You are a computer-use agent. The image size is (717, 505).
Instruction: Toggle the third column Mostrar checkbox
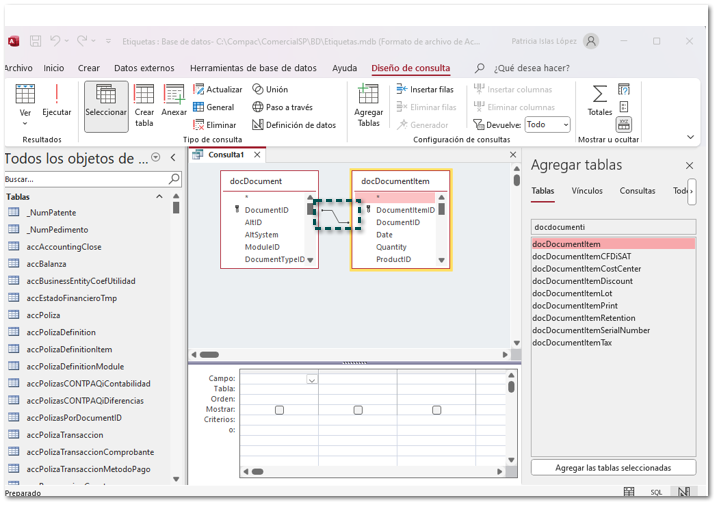click(437, 410)
